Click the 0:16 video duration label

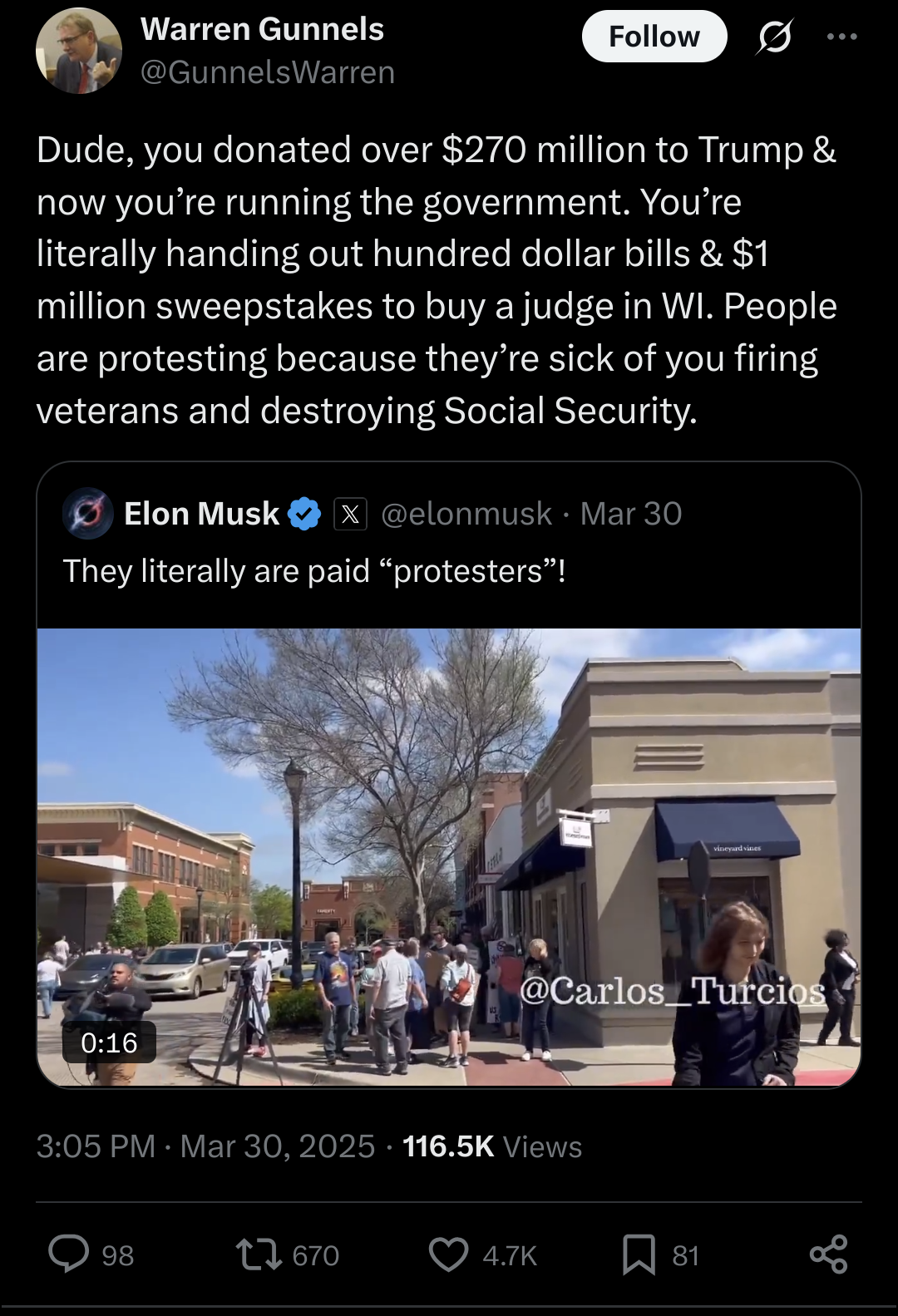(x=109, y=1042)
